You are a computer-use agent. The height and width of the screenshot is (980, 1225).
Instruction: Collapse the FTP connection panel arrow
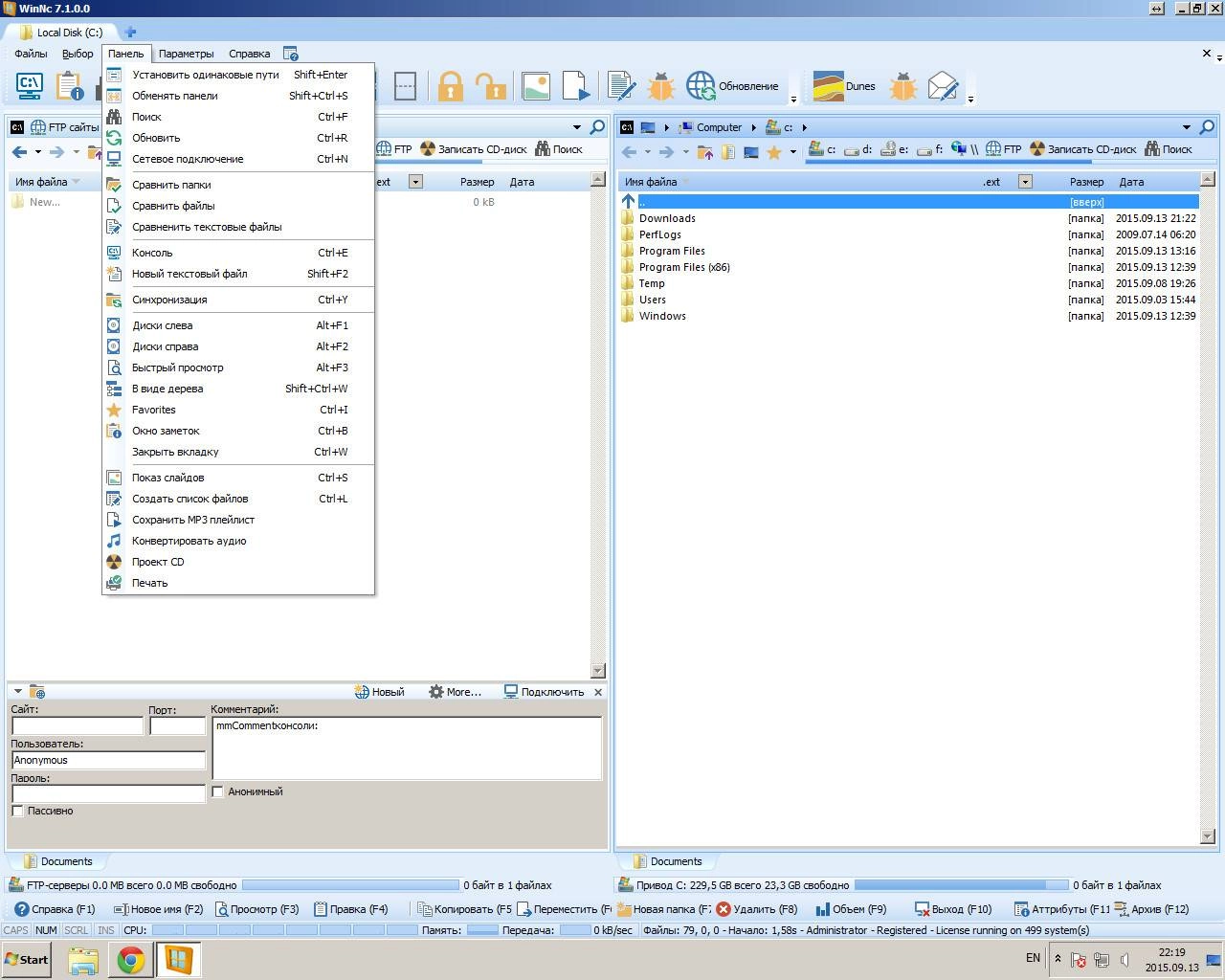click(x=17, y=692)
